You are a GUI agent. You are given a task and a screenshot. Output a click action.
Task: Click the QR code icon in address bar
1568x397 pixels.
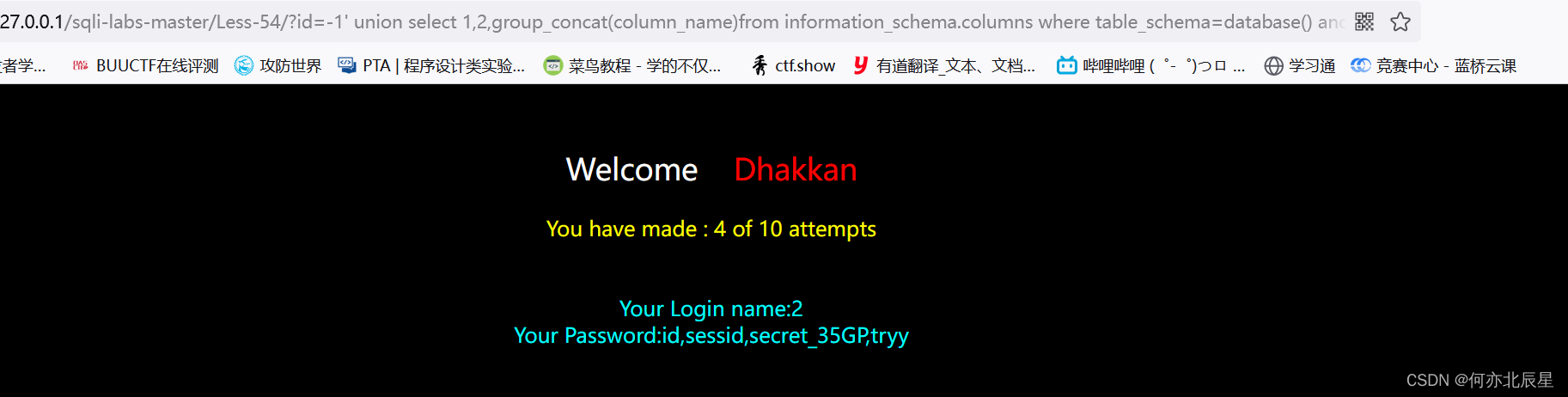click(1364, 21)
